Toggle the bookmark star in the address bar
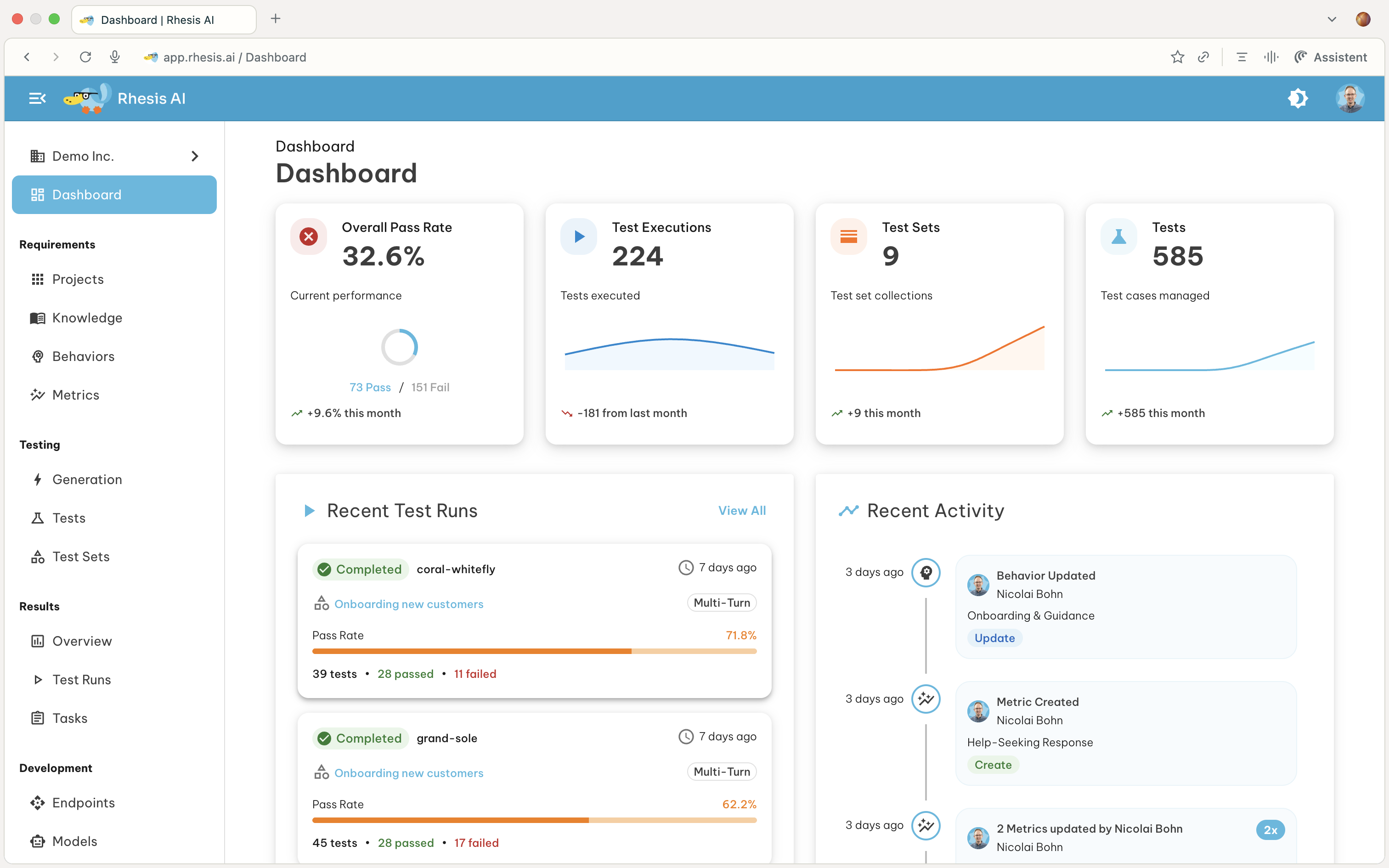 1178,57
